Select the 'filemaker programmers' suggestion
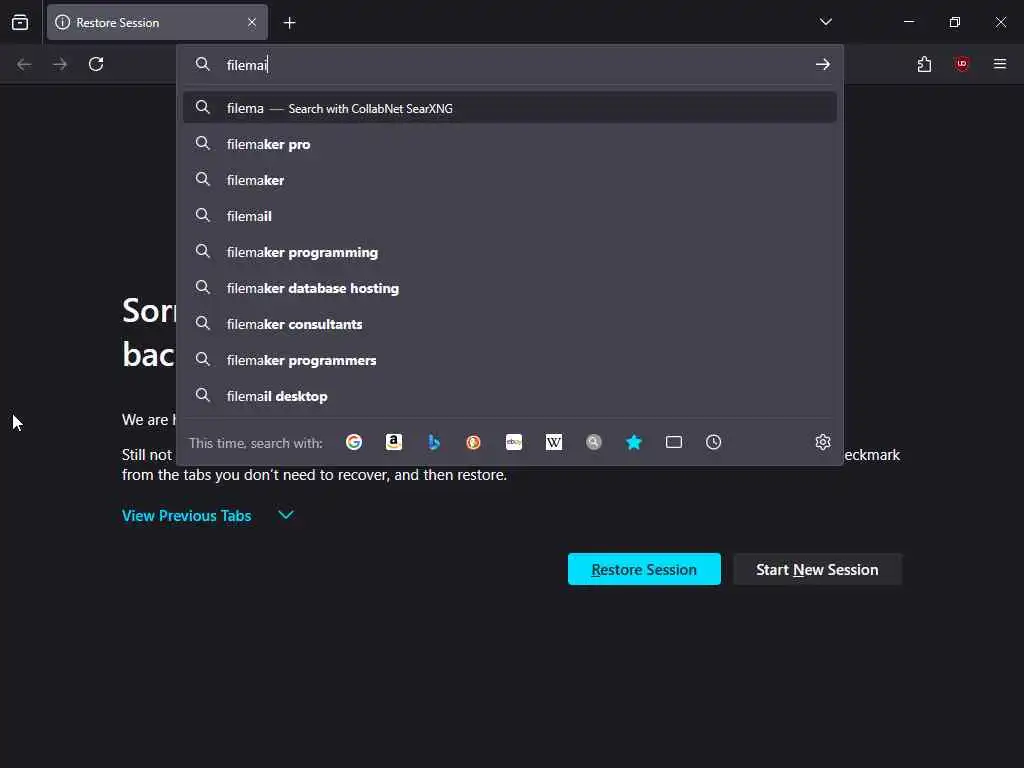This screenshot has width=1024, height=768. [509, 360]
